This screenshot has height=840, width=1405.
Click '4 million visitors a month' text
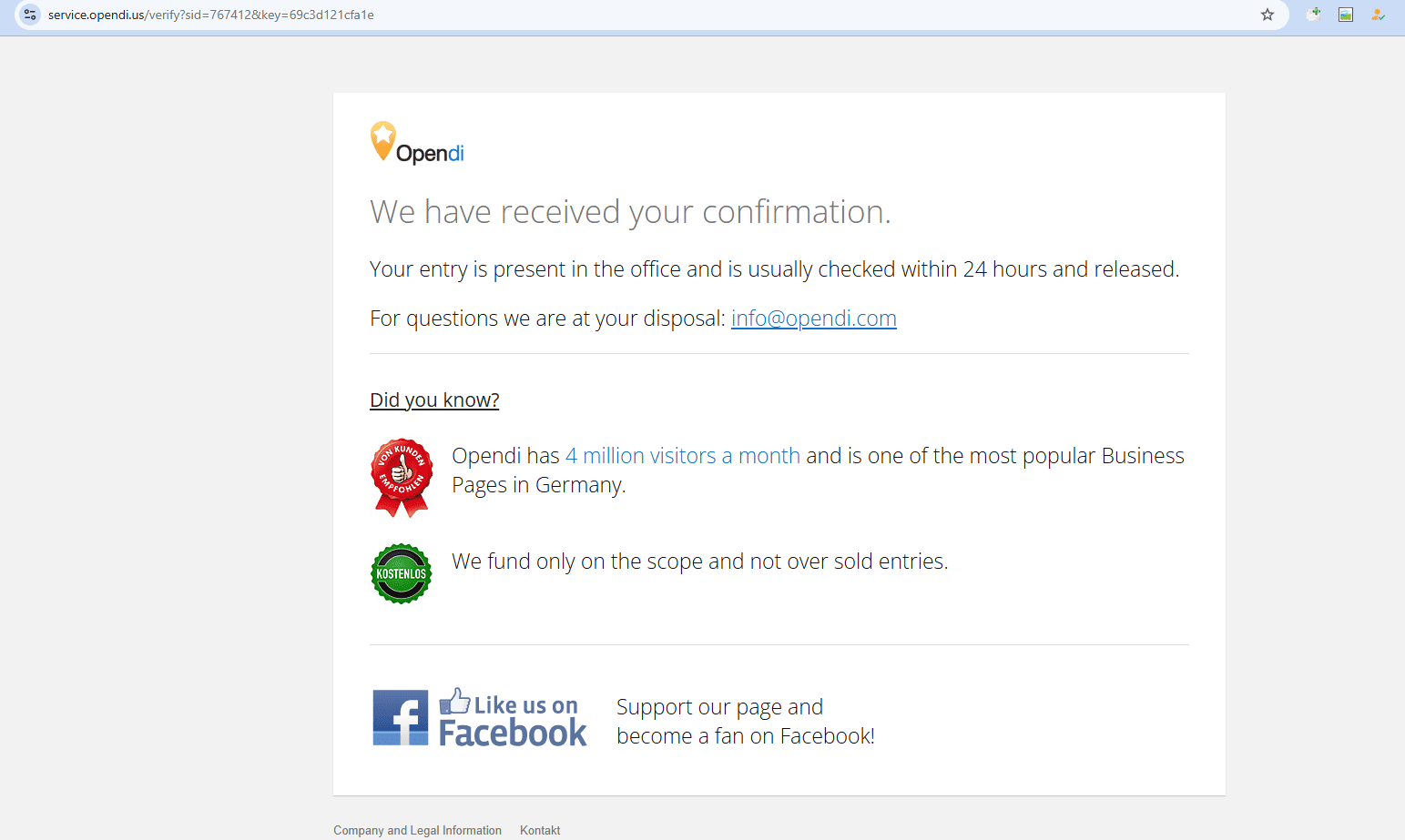coord(682,456)
